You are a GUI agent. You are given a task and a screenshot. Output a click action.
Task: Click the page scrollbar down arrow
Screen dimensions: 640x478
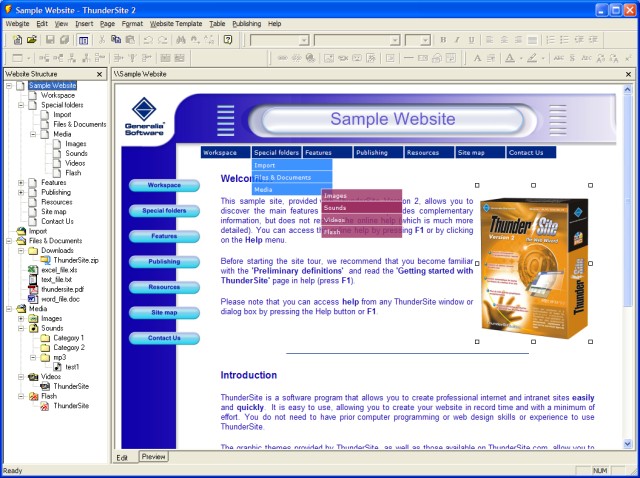[627, 444]
